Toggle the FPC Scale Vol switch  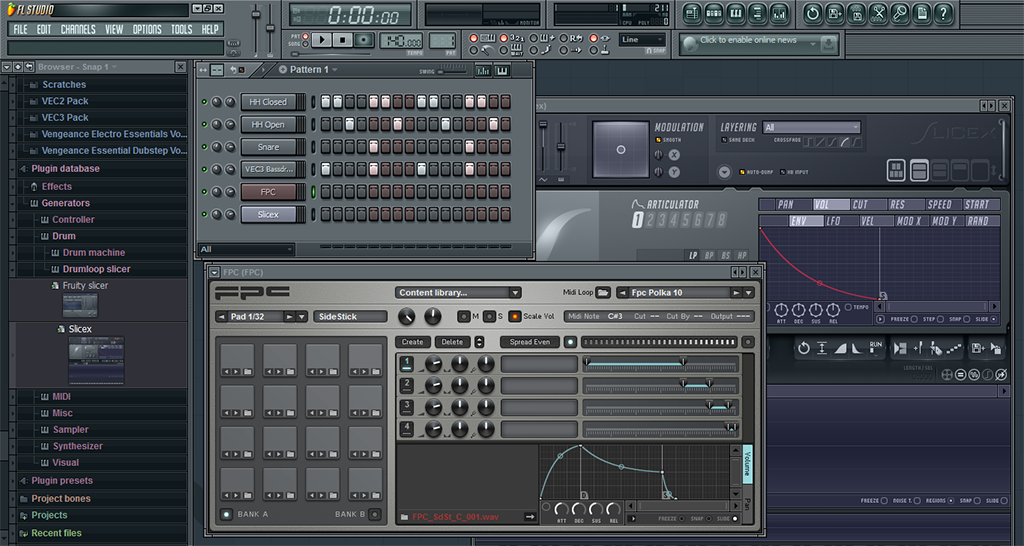pos(515,316)
